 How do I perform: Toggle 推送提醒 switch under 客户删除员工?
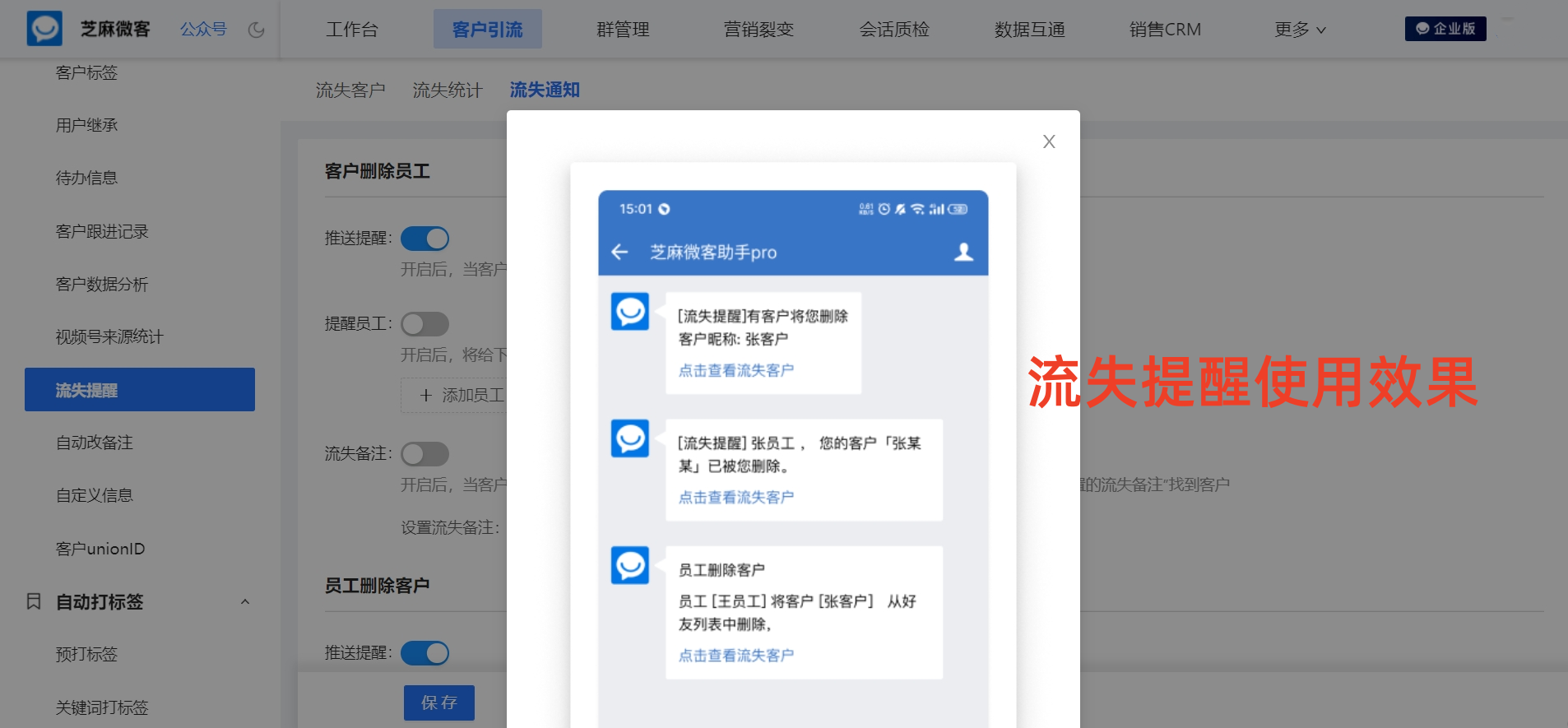424,239
